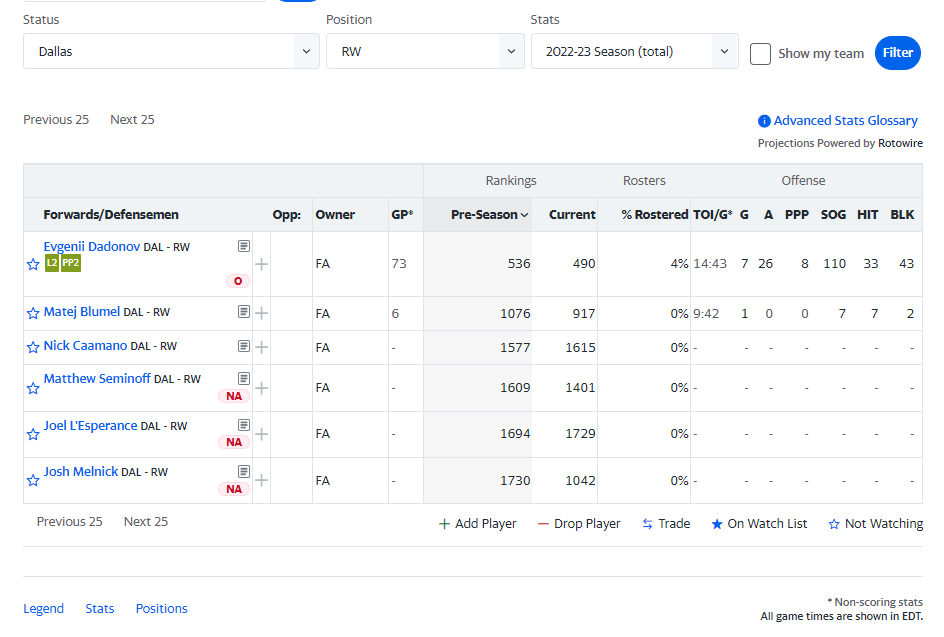Screen dimensions: 944x637
Task: Add Nick Caamano with plus icon
Action: (261, 347)
